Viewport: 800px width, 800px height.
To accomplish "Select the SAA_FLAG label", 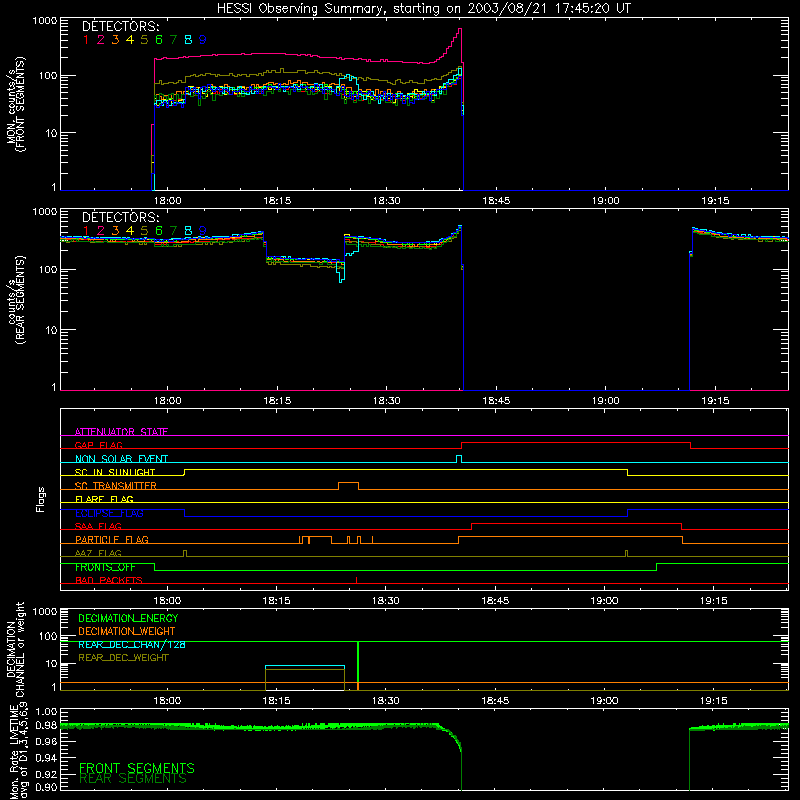I will 98,526.
